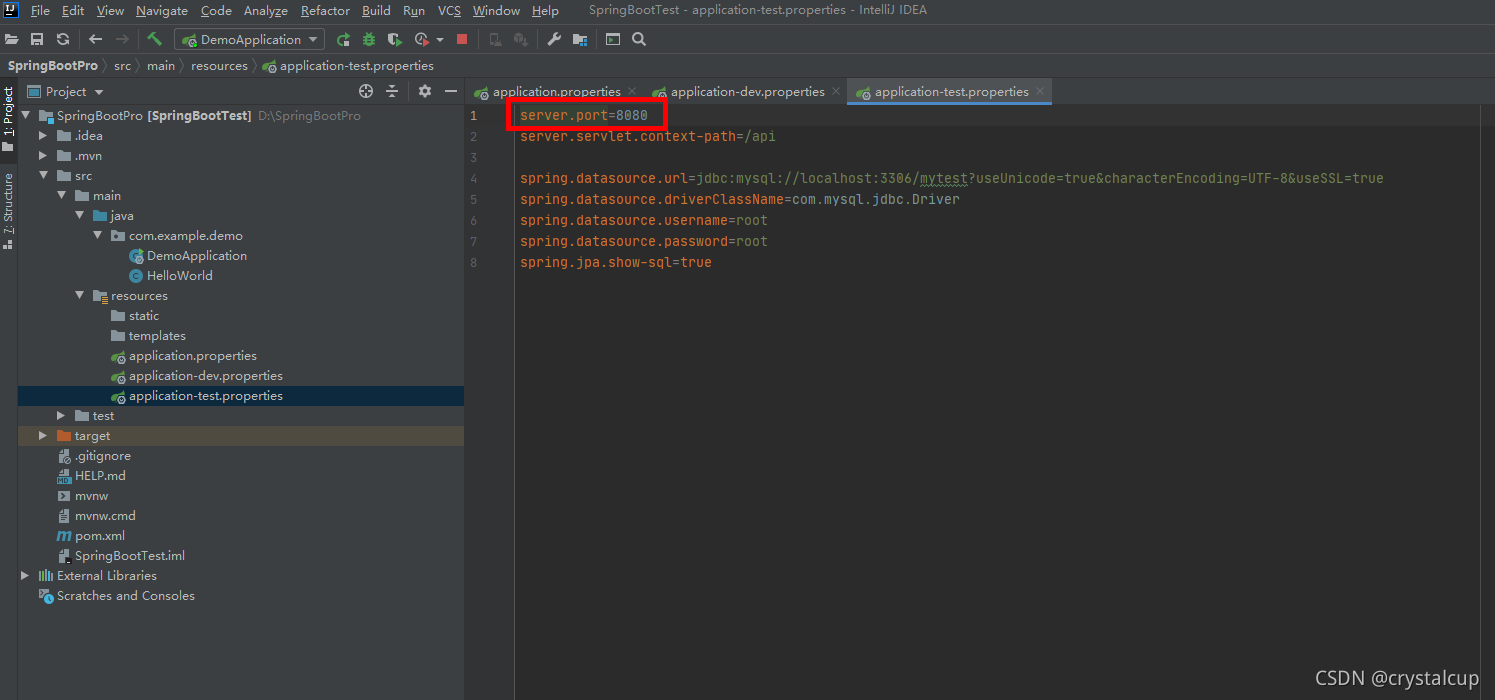The image size is (1495, 700).
Task: Navigate Forward with the right arrow
Action: point(122,39)
